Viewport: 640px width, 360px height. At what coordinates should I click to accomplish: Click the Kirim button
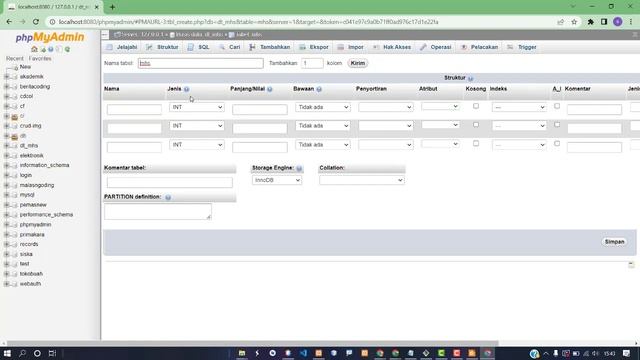(358, 63)
